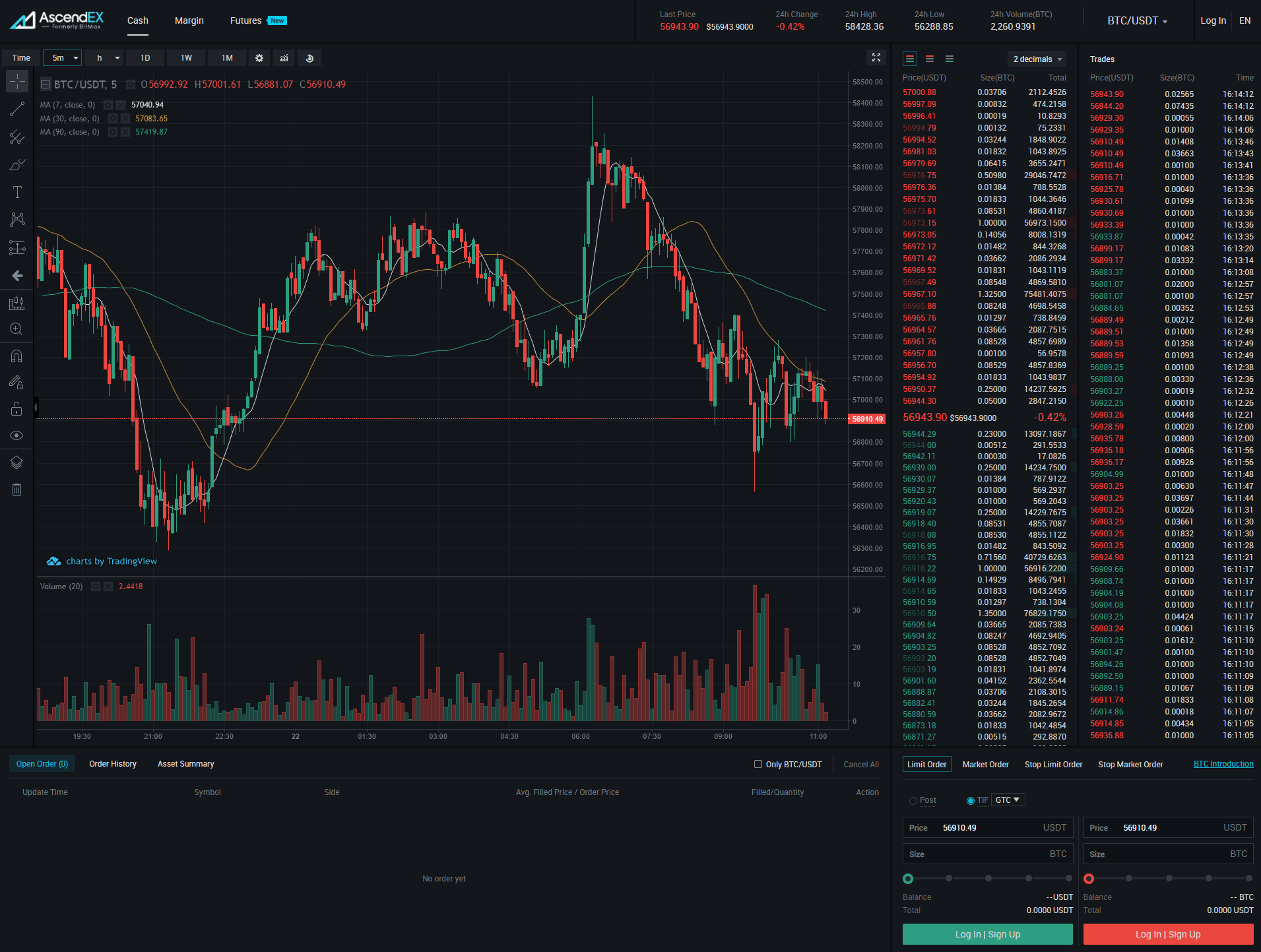Viewport: 1261px width, 952px height.
Task: Select the text annotation tool
Action: (x=17, y=192)
